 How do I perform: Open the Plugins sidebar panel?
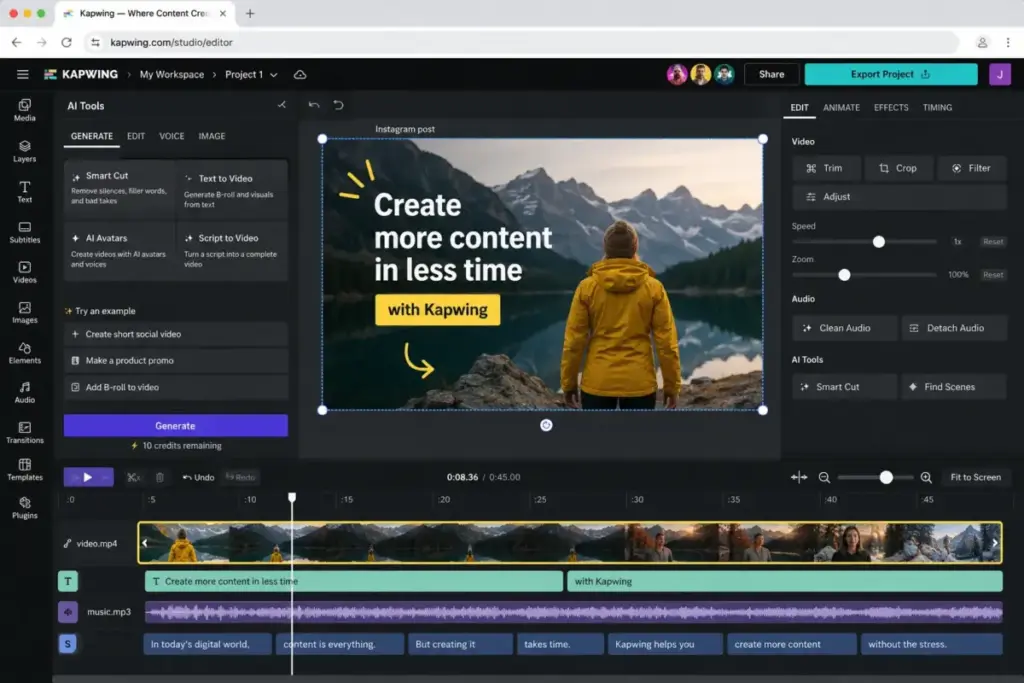[24, 507]
